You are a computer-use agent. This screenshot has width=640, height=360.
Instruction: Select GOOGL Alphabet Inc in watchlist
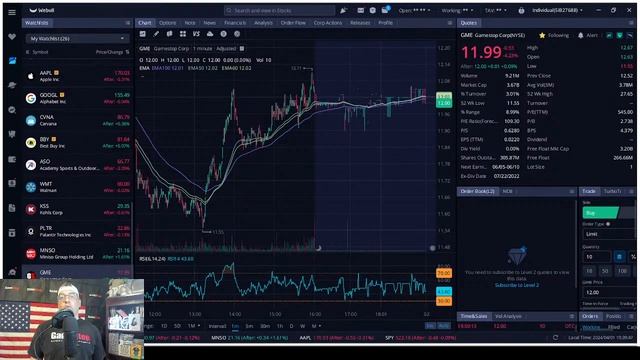tap(77, 98)
